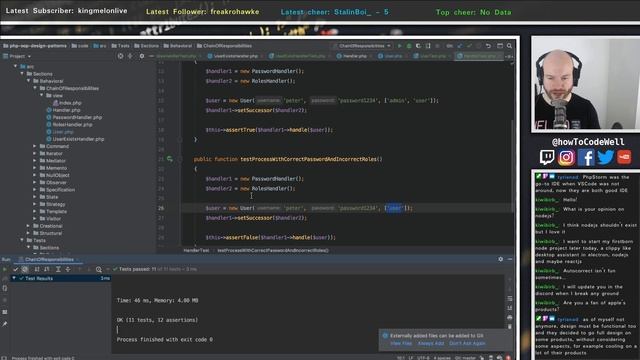The height and width of the screenshot is (360, 640).
Task: Click the editor vertical scrollbar thumb
Action: (513, 165)
